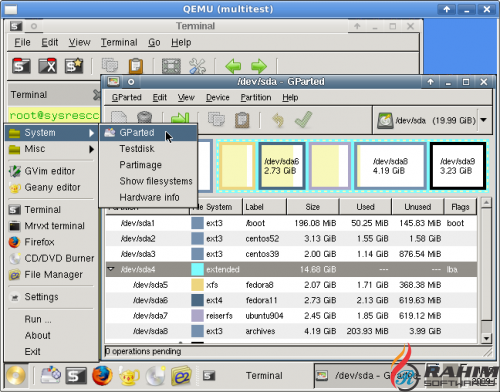This screenshot has height=392, width=500.
Task: Select the /dev/sda6 block in partition graphic
Action: click(x=282, y=166)
